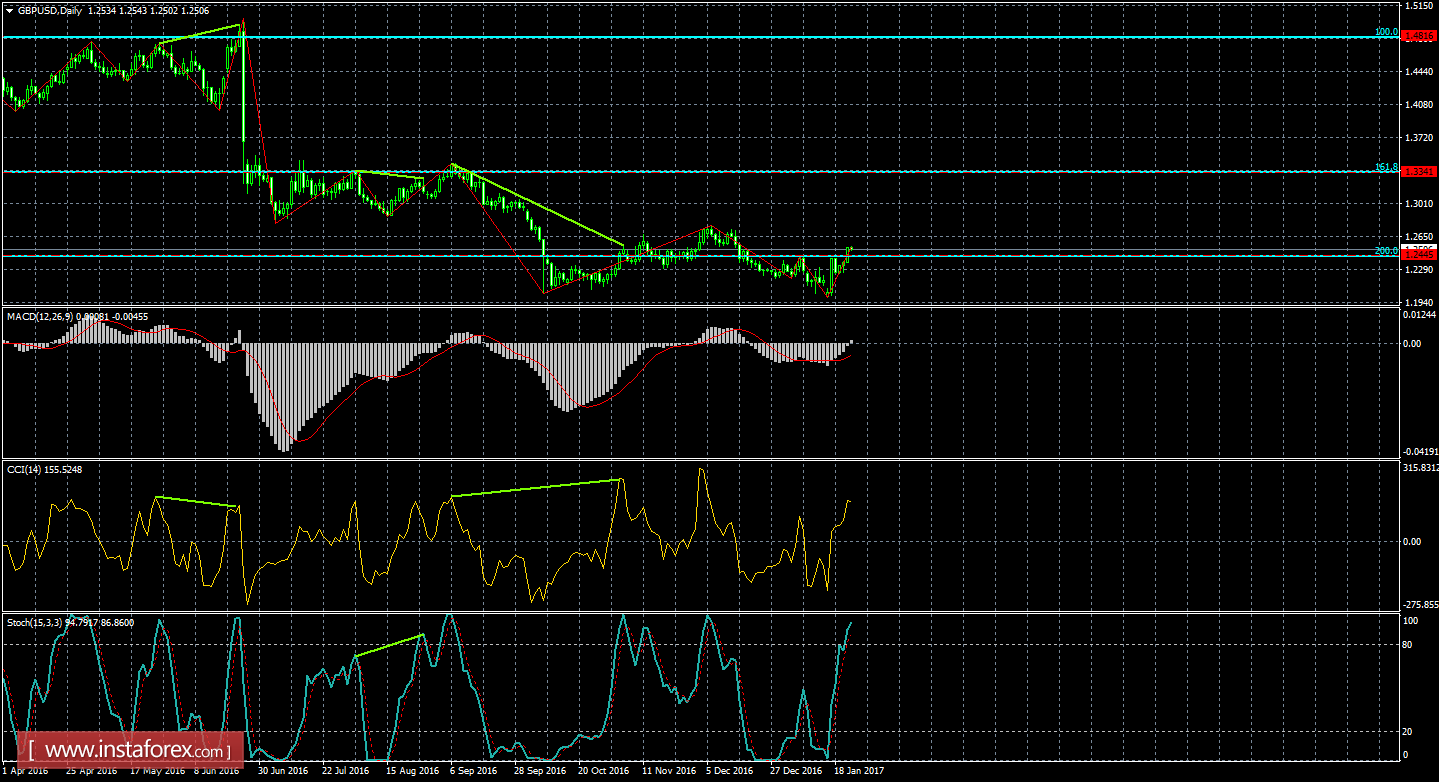1439x782 pixels.
Task: Click the green trendline in Stochastic panel
Action: click(390, 647)
